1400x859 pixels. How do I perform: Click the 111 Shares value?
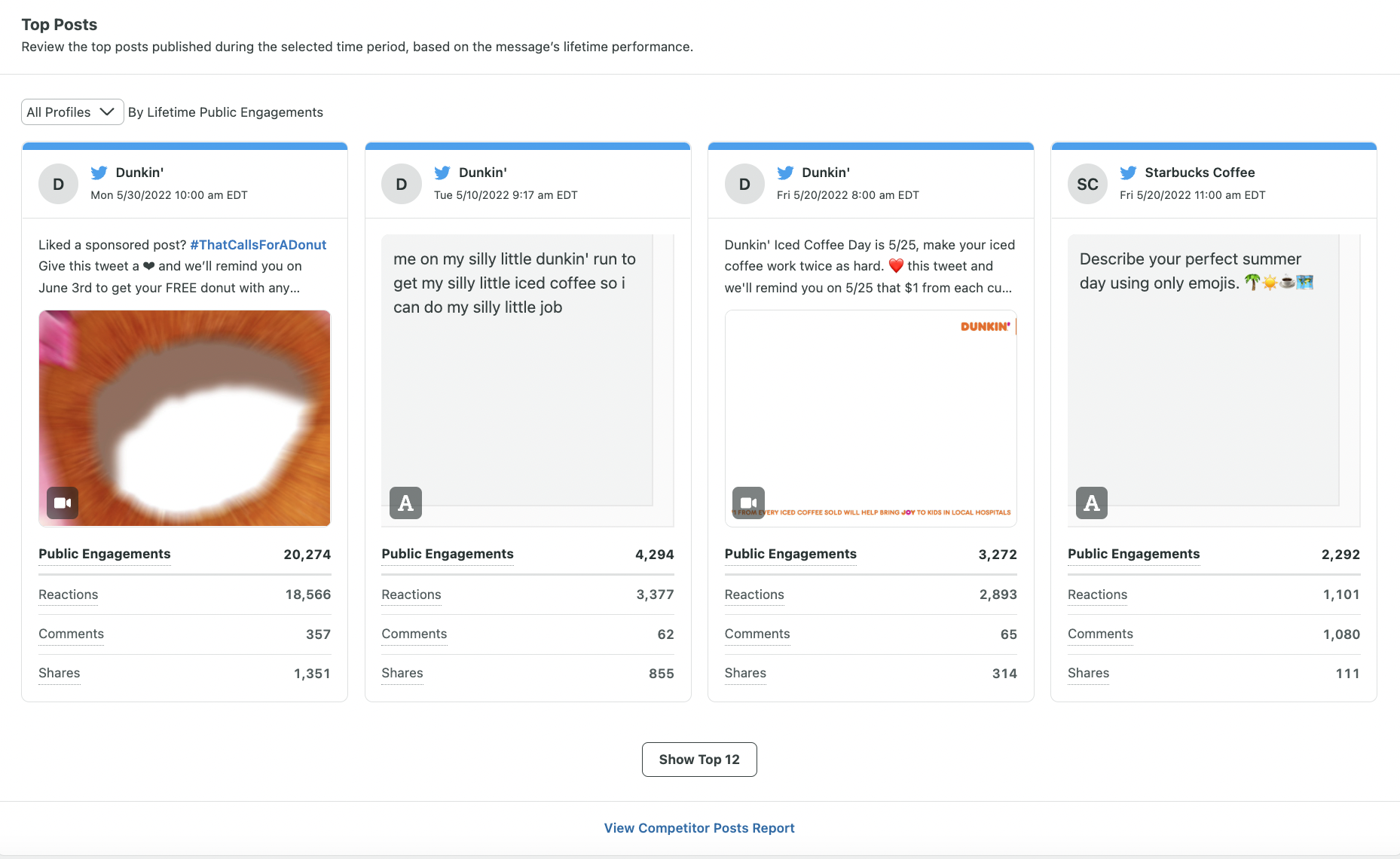pyautogui.click(x=1348, y=674)
